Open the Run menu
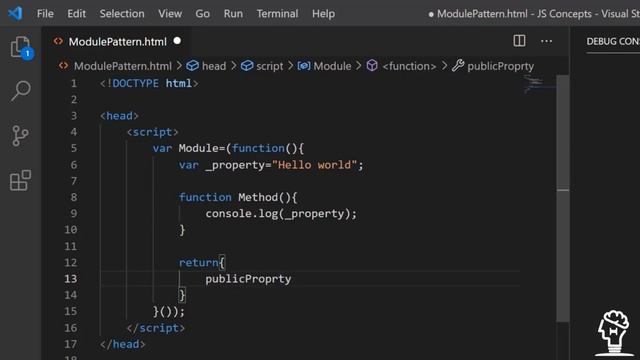Viewport: 640px width, 360px height. click(x=233, y=14)
